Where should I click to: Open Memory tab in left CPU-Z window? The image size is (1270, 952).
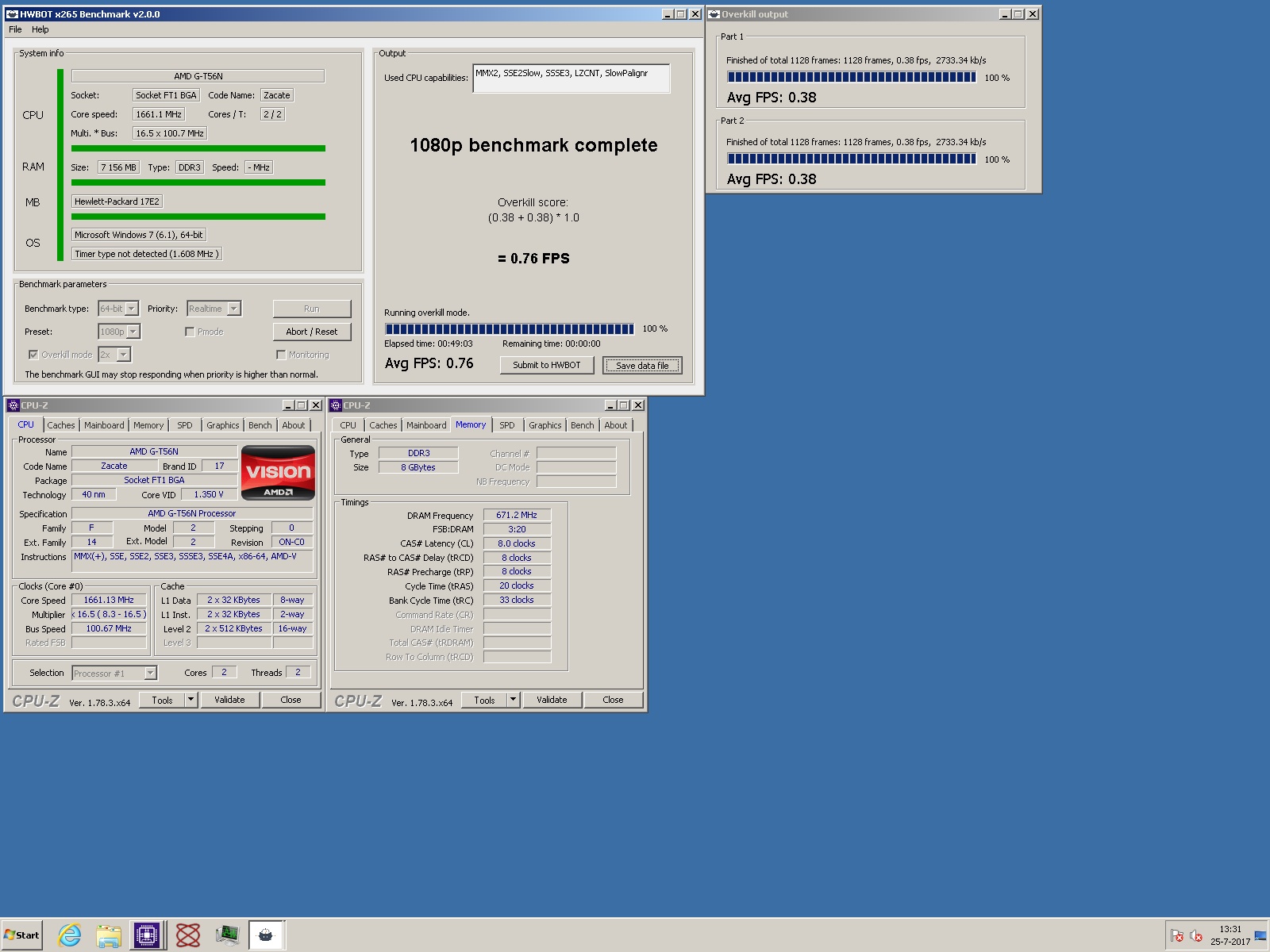click(148, 425)
